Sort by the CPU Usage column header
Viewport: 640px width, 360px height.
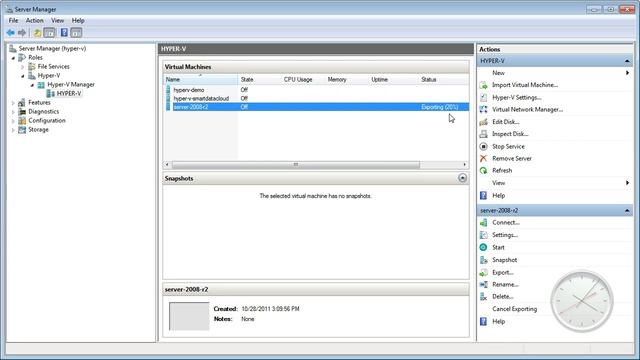pos(302,80)
